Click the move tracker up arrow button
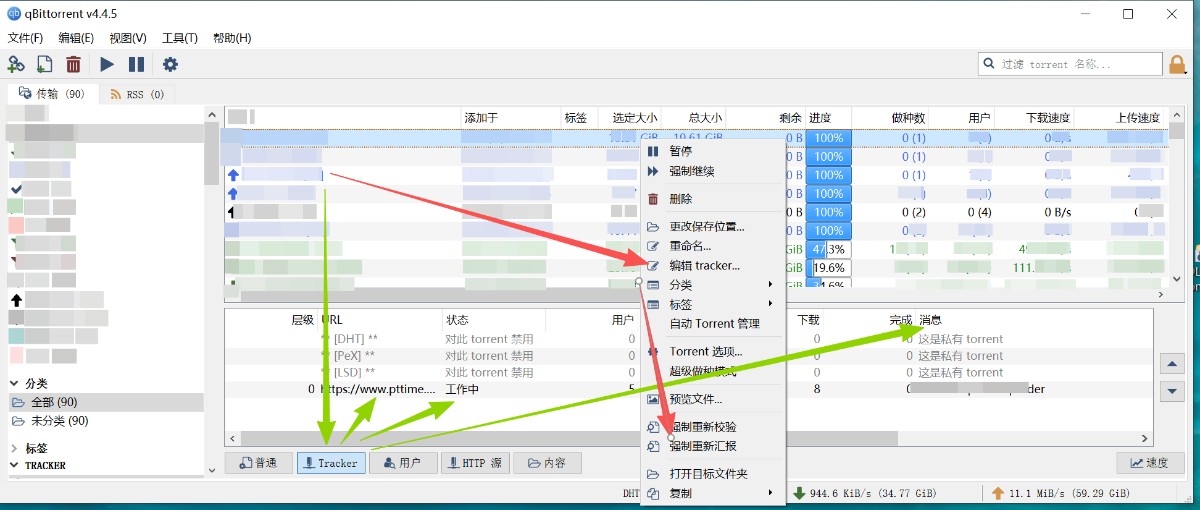1200x510 pixels. 1172,364
